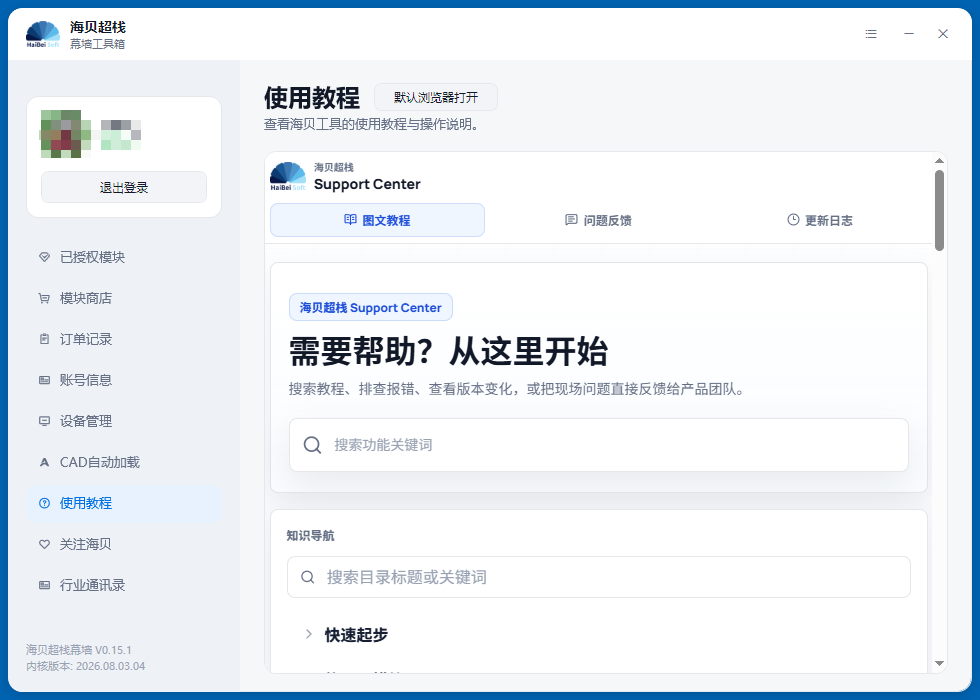Click the 知识导航 heading
Image resolution: width=980 pixels, height=700 pixels.
[311, 536]
